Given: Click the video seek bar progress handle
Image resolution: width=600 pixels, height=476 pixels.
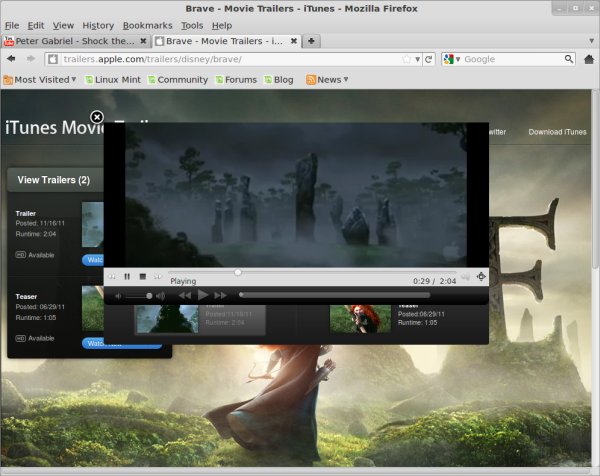Looking at the screenshot, I should point(238,272).
